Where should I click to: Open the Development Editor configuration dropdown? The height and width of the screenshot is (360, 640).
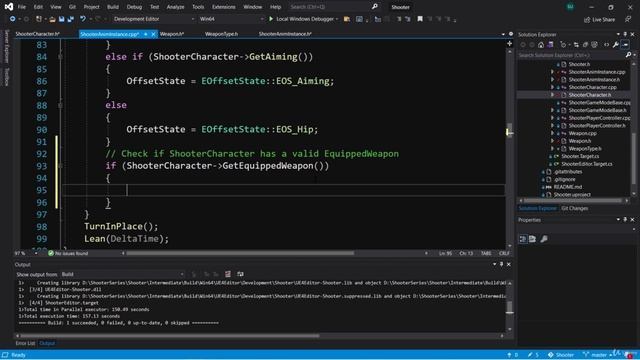click(x=154, y=19)
